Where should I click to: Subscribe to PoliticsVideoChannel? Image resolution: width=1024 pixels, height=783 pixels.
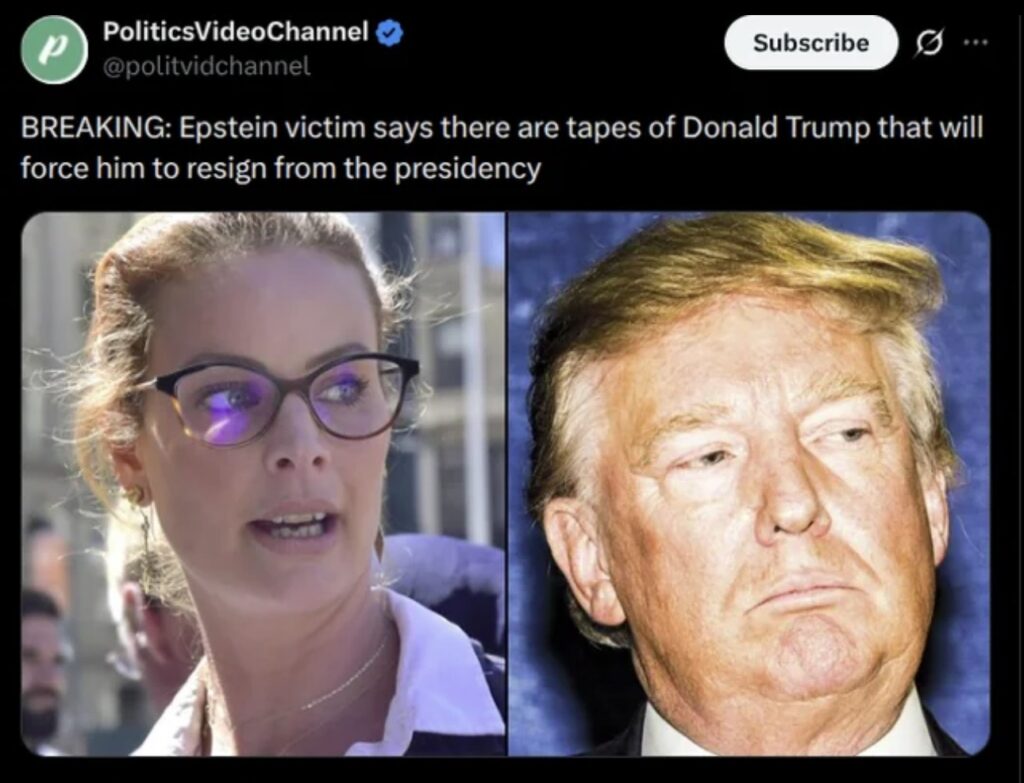coord(811,42)
